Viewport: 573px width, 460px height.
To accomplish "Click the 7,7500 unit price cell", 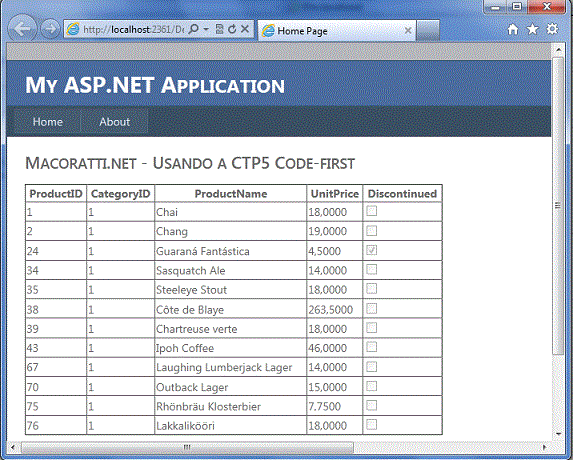I will click(x=335, y=406).
